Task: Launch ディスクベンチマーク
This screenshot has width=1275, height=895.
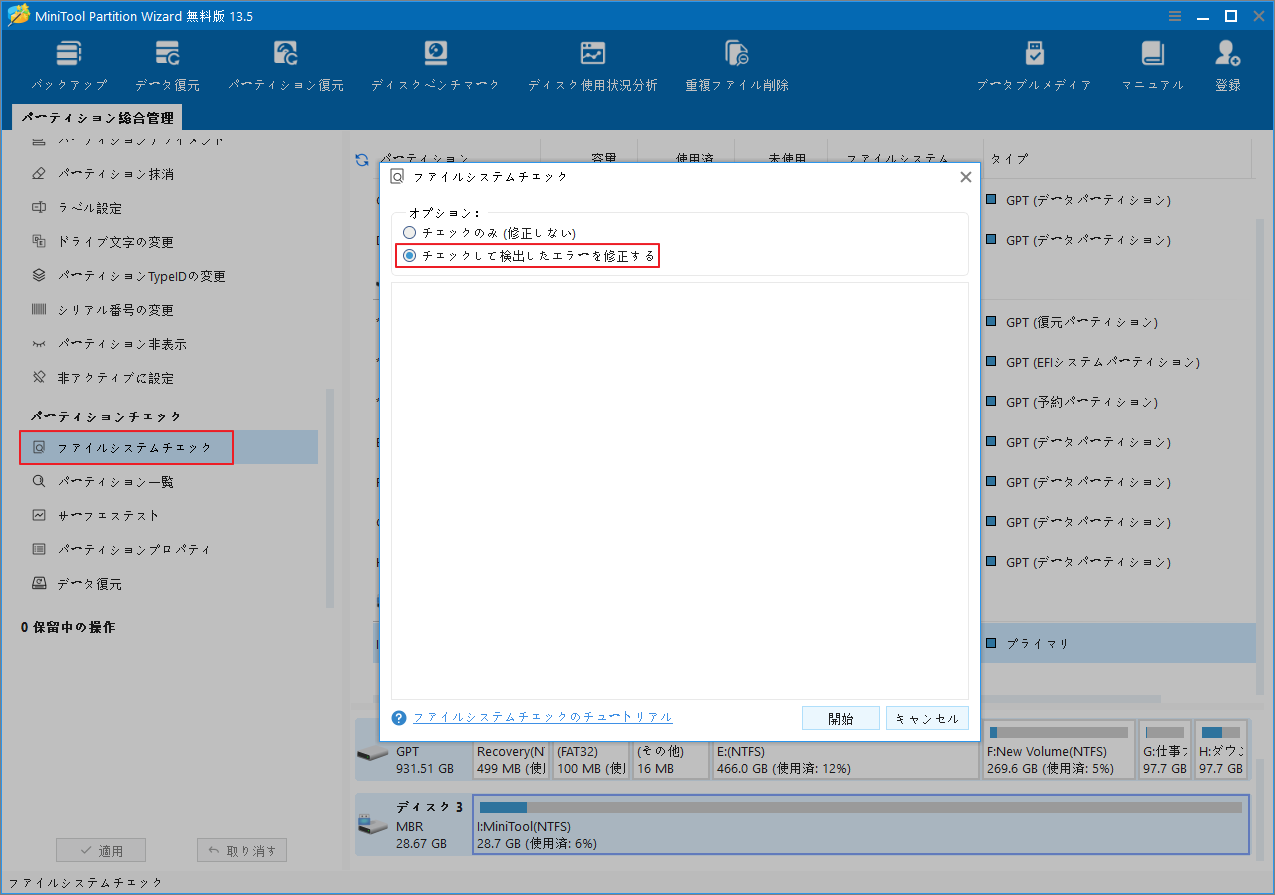Action: pyautogui.click(x=434, y=62)
